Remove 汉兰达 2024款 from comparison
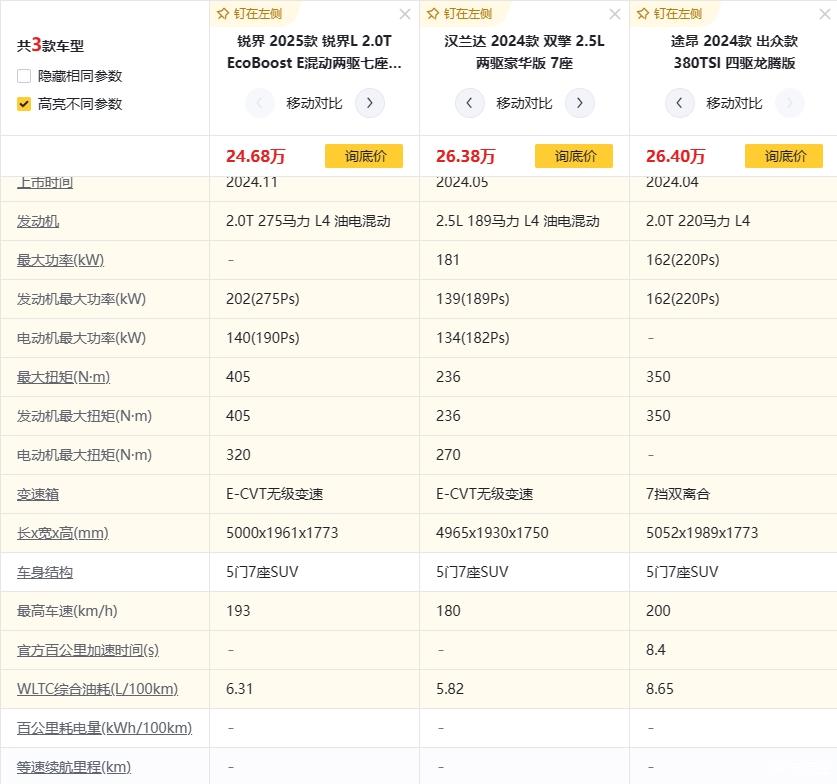 (x=615, y=14)
